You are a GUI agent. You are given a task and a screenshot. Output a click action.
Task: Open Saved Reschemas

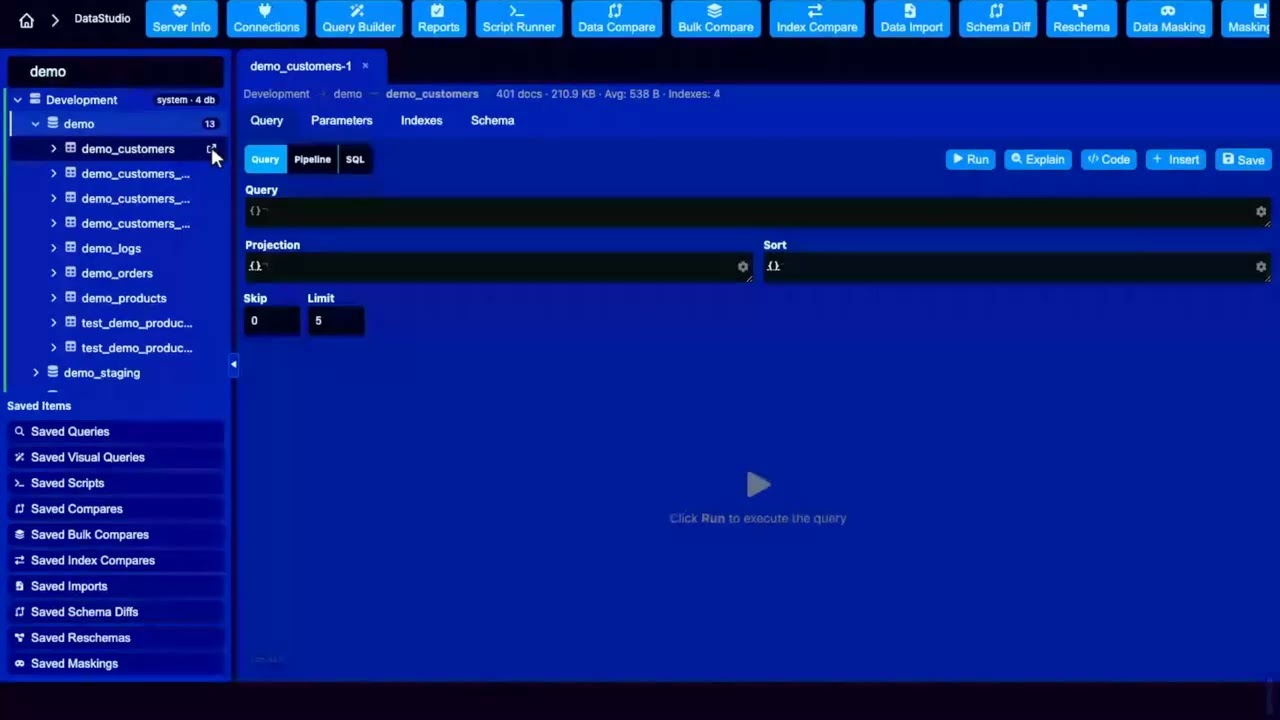tap(116, 638)
